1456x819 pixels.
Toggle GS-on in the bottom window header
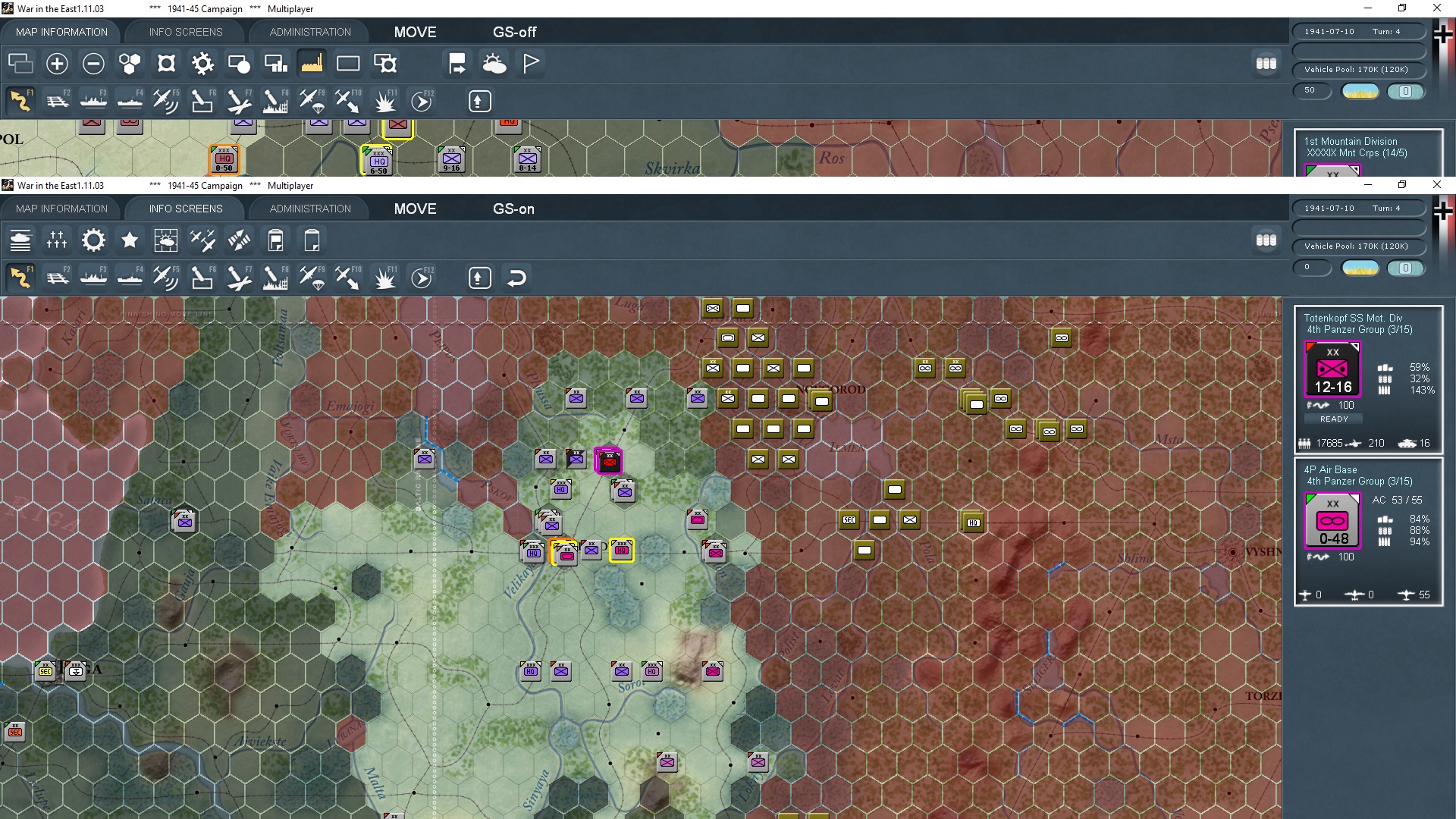[x=514, y=209]
